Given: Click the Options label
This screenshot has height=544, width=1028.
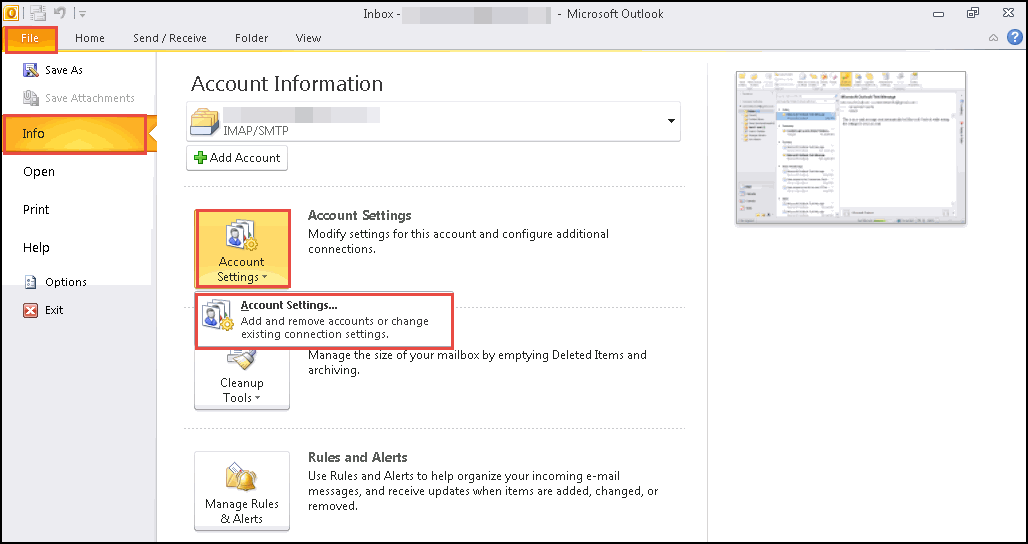Looking at the screenshot, I should coord(66,282).
